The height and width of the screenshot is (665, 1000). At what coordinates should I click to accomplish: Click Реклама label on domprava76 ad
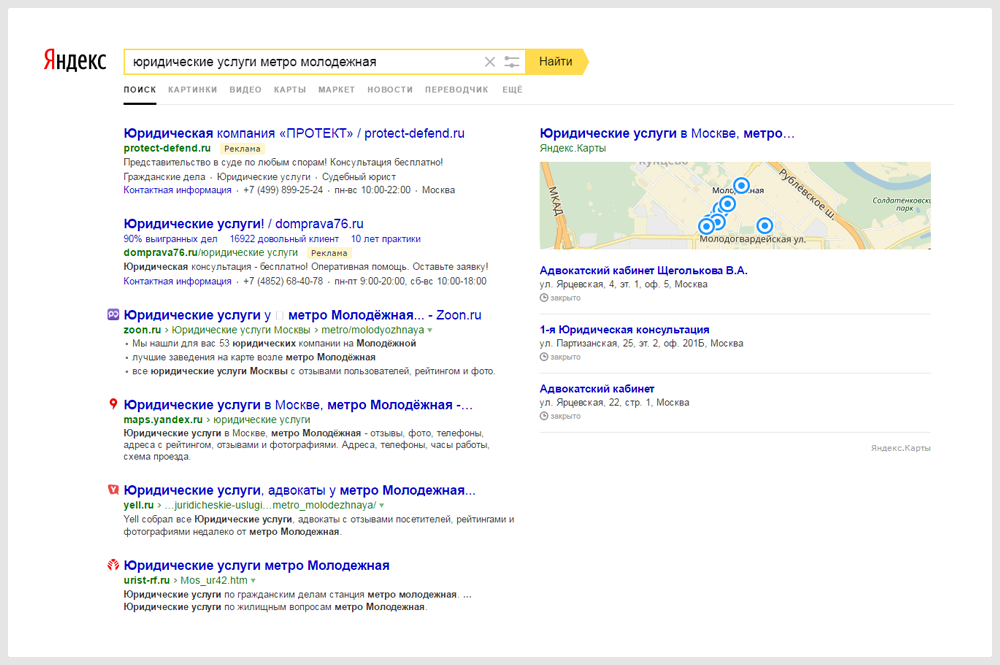(330, 253)
